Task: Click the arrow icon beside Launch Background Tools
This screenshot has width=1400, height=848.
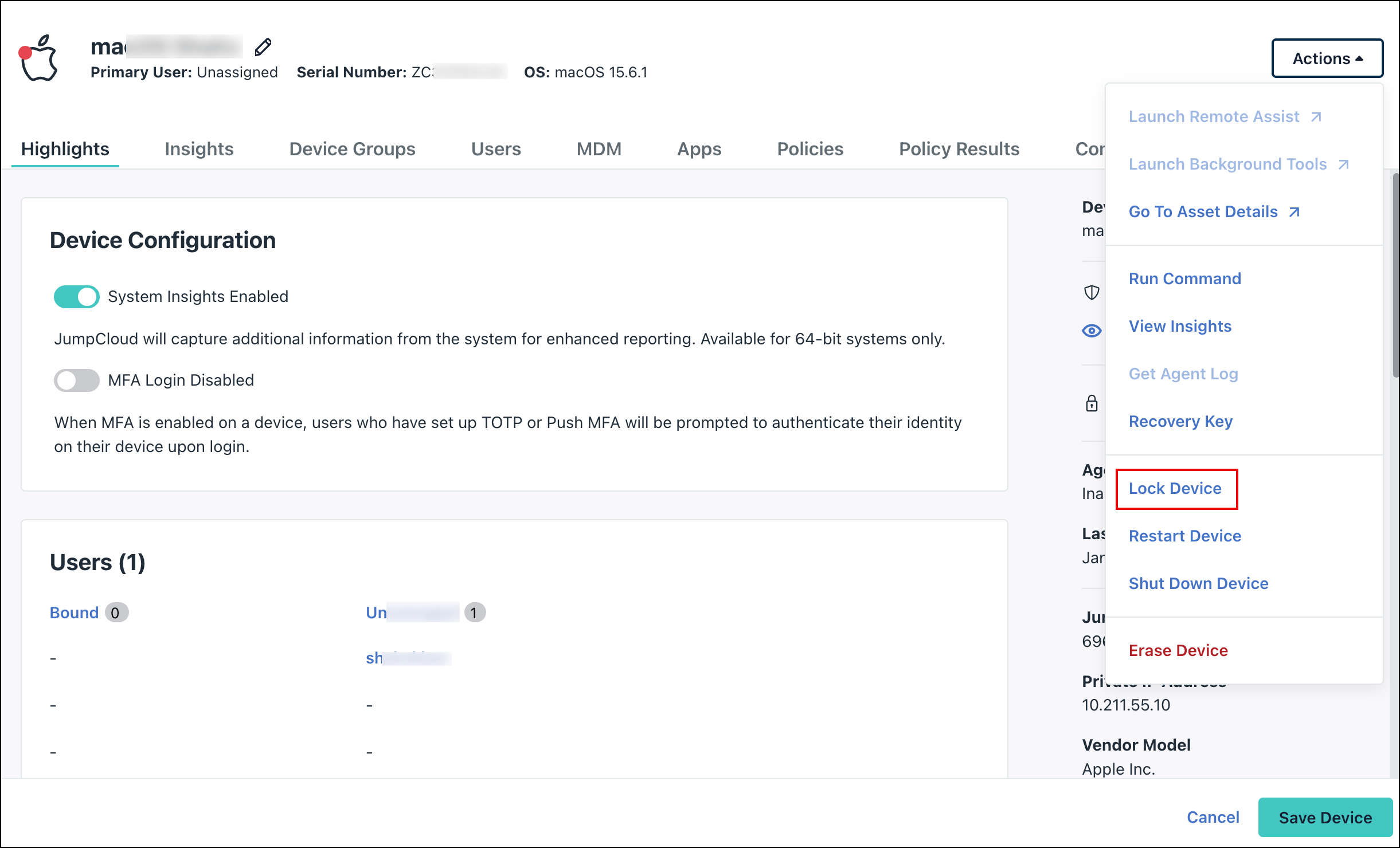Action: (x=1344, y=164)
